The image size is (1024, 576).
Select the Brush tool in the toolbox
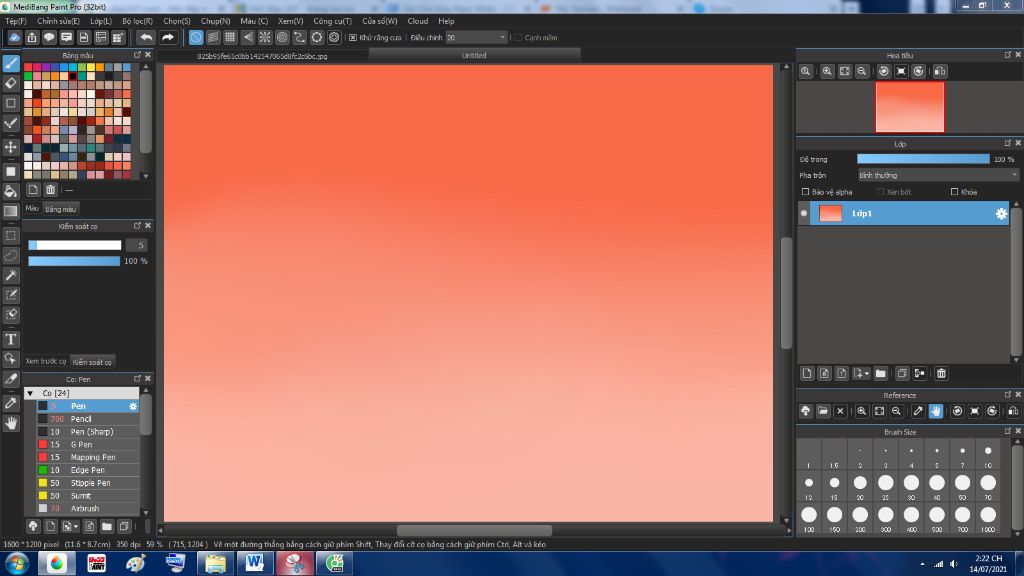tap(10, 60)
